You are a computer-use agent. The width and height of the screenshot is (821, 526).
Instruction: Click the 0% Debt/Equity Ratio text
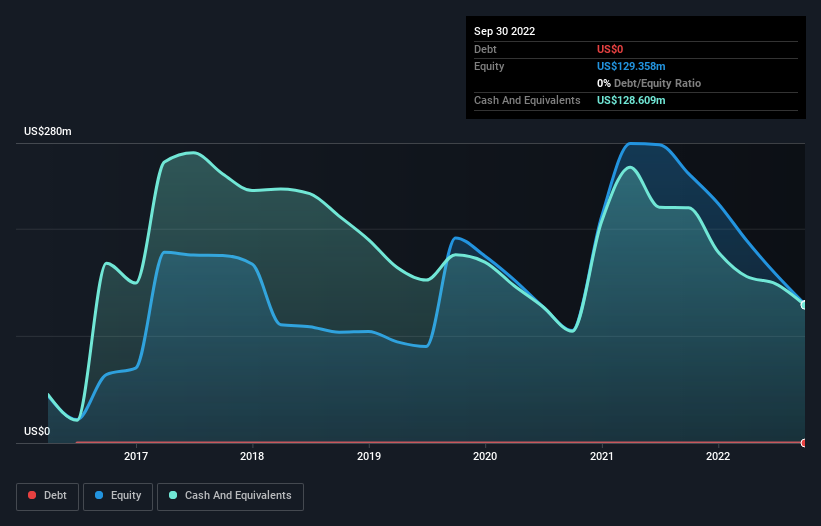pos(649,83)
